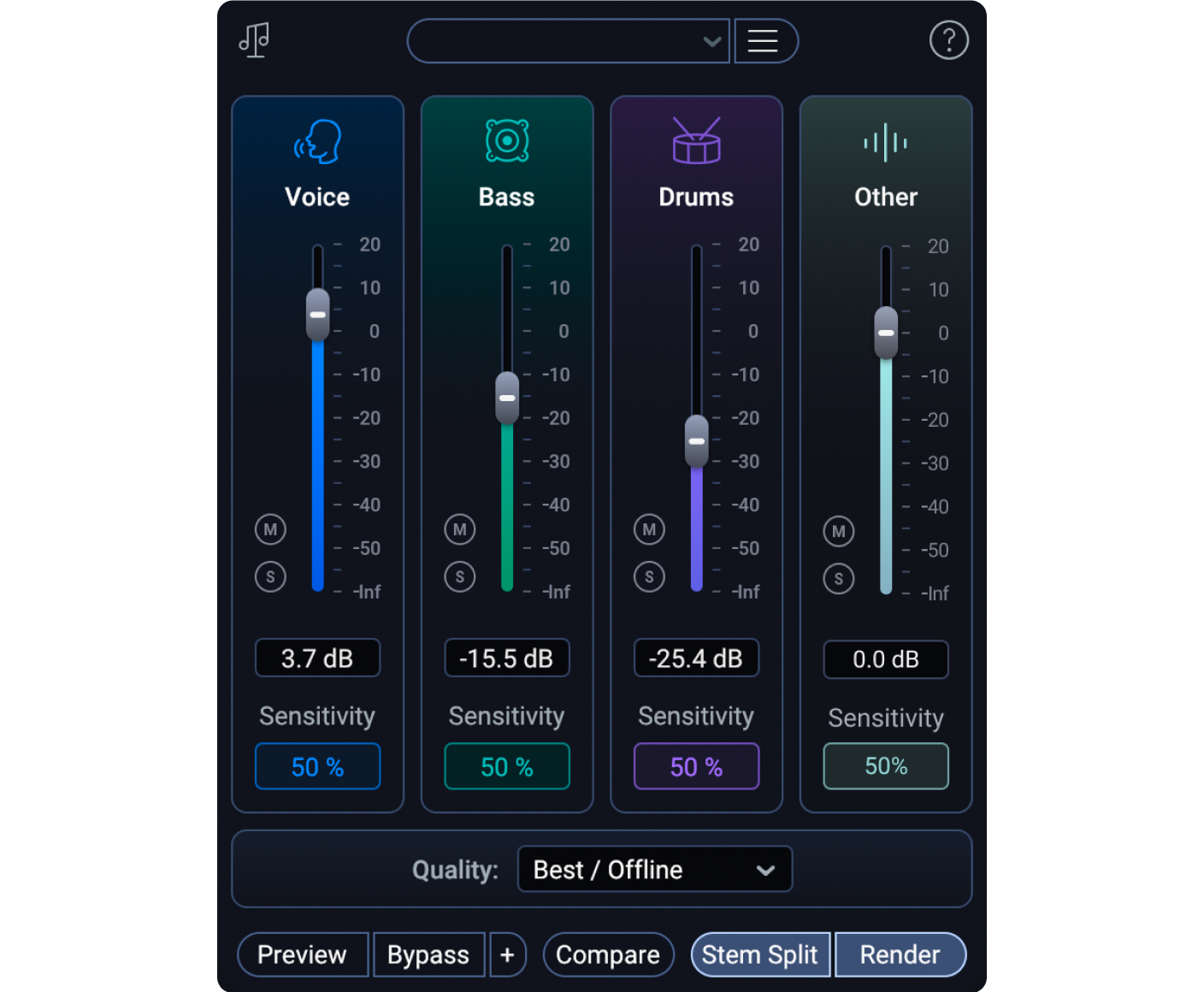
Task: Click the Render button
Action: tap(900, 954)
